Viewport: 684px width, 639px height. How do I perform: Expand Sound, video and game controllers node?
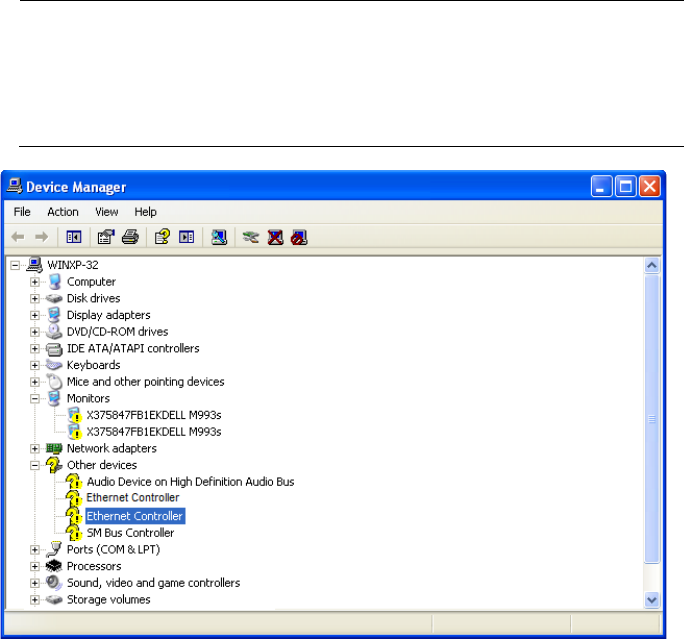pyautogui.click(x=35, y=583)
